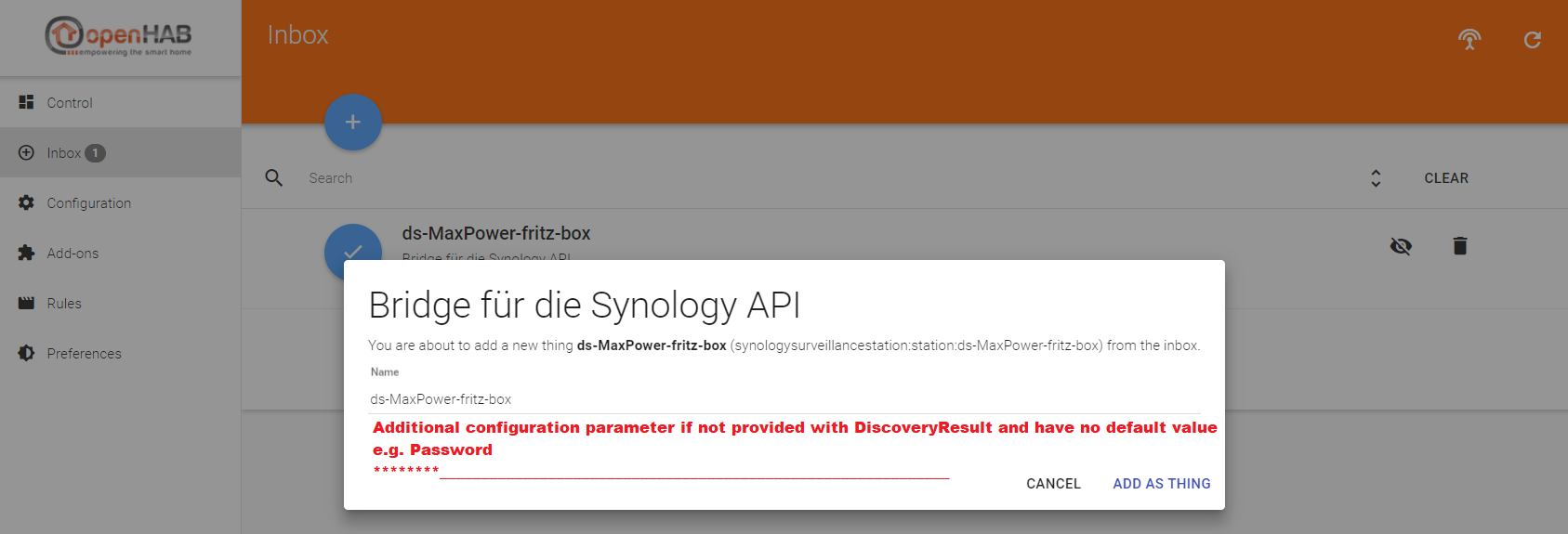Open the sort order toggle arrows
Viewport: 1568px width, 534px height.
[x=1376, y=178]
